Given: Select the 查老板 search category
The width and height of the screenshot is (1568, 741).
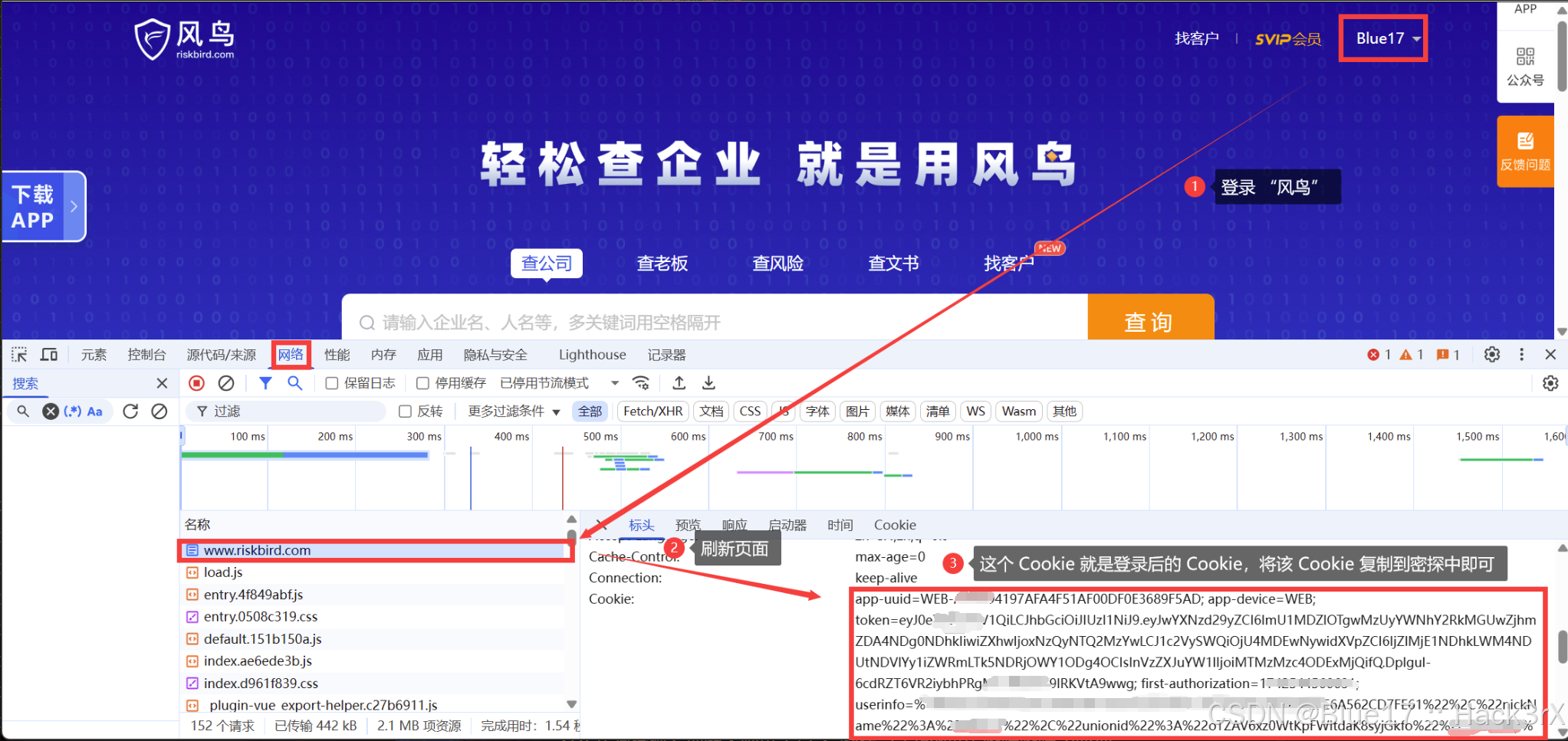Looking at the screenshot, I should [662, 264].
